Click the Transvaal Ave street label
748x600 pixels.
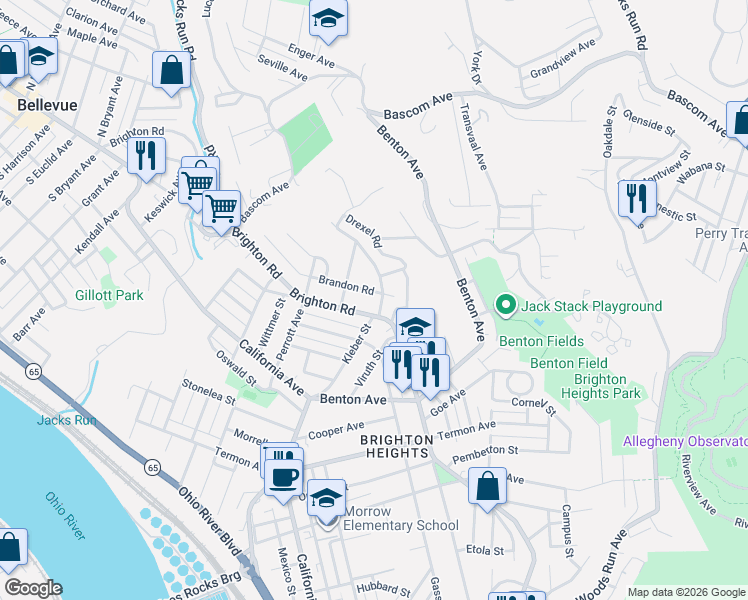pyautogui.click(x=473, y=137)
